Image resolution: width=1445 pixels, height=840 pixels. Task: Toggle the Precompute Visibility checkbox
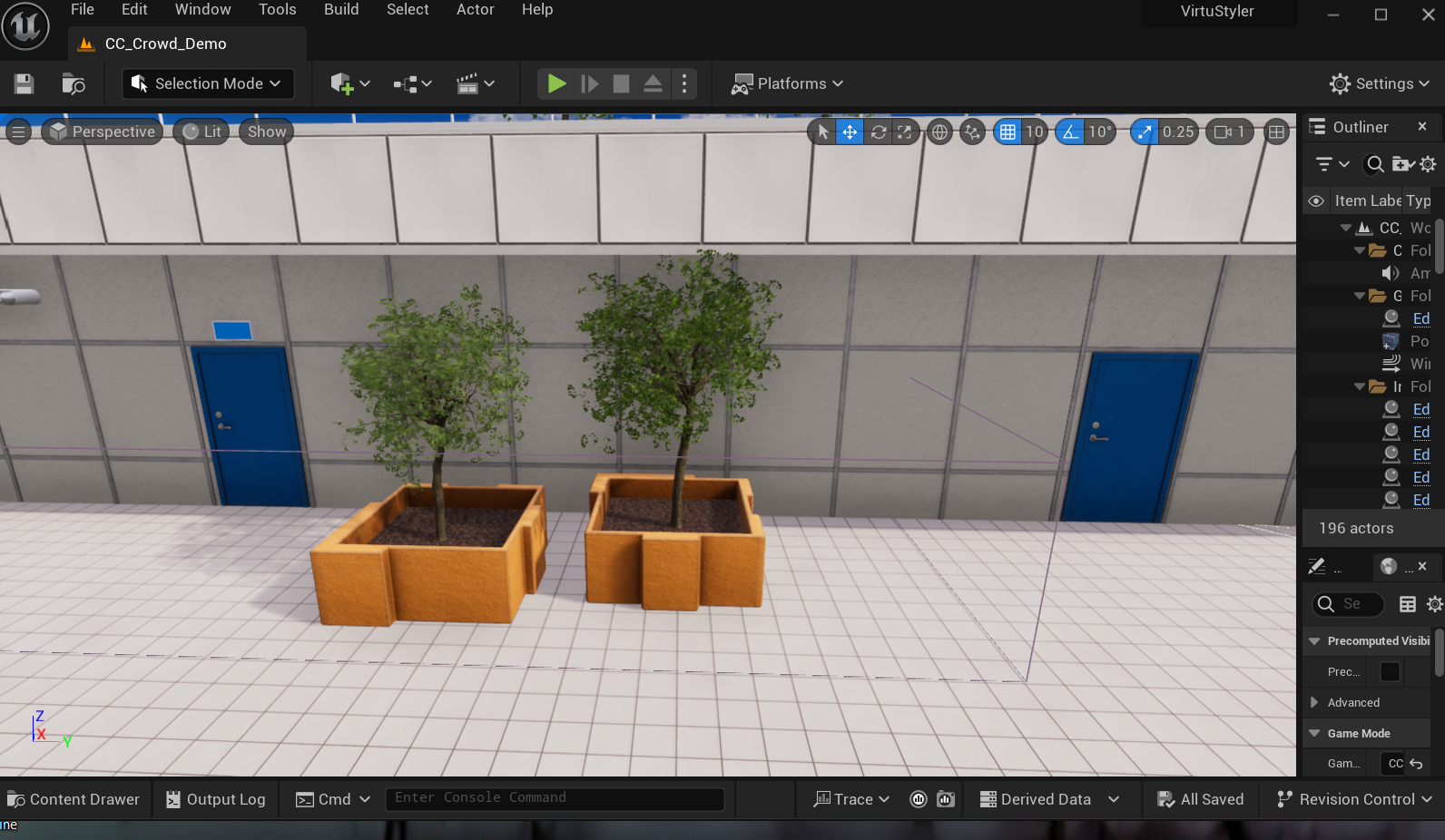[x=1390, y=671]
